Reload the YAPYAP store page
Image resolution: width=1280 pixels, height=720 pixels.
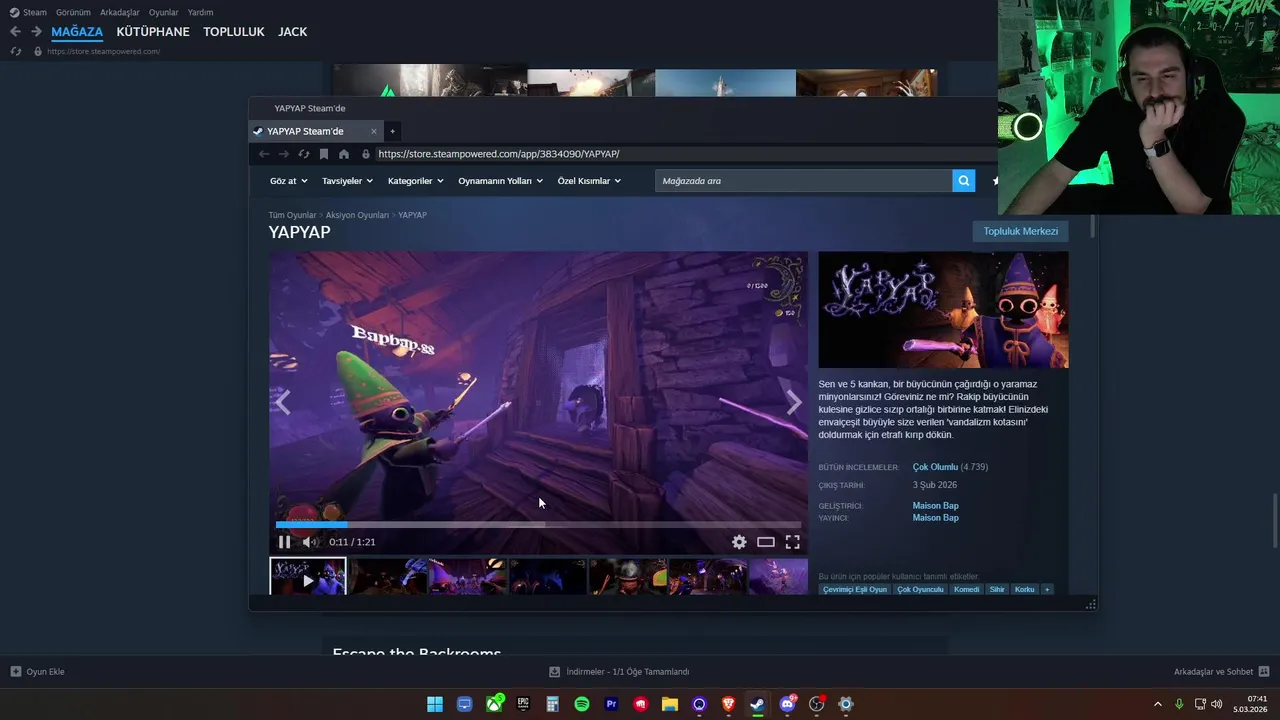tap(304, 154)
